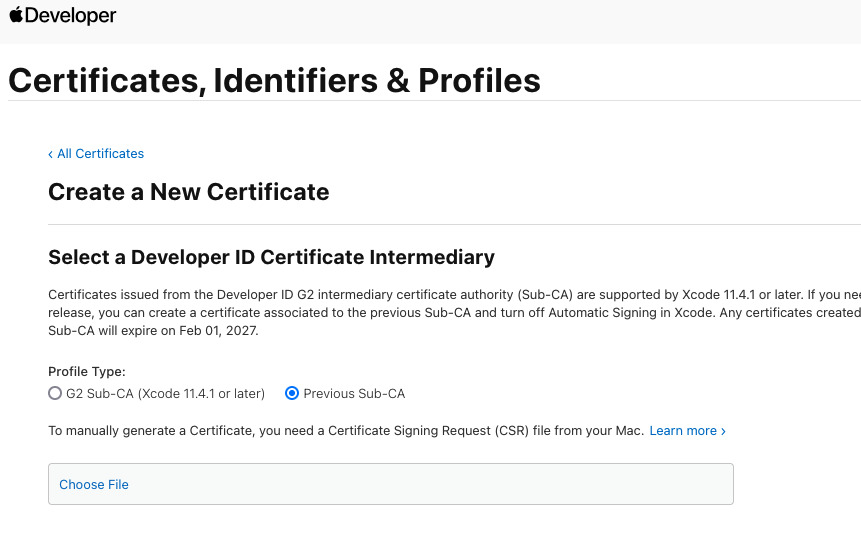The width and height of the screenshot is (861, 559).
Task: Click the text 'Sub-CA will expire on Feb 01, 2027.'
Action: click(x=153, y=331)
